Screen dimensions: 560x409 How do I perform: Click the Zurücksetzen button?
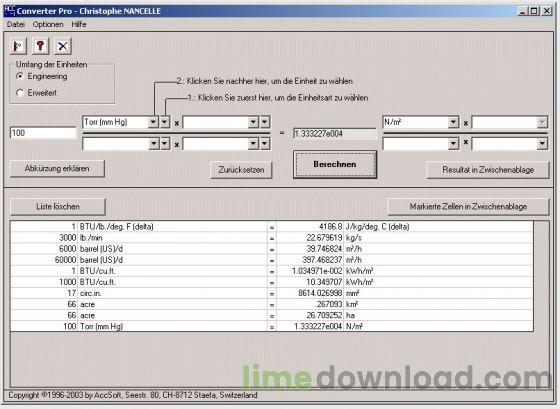click(x=241, y=170)
